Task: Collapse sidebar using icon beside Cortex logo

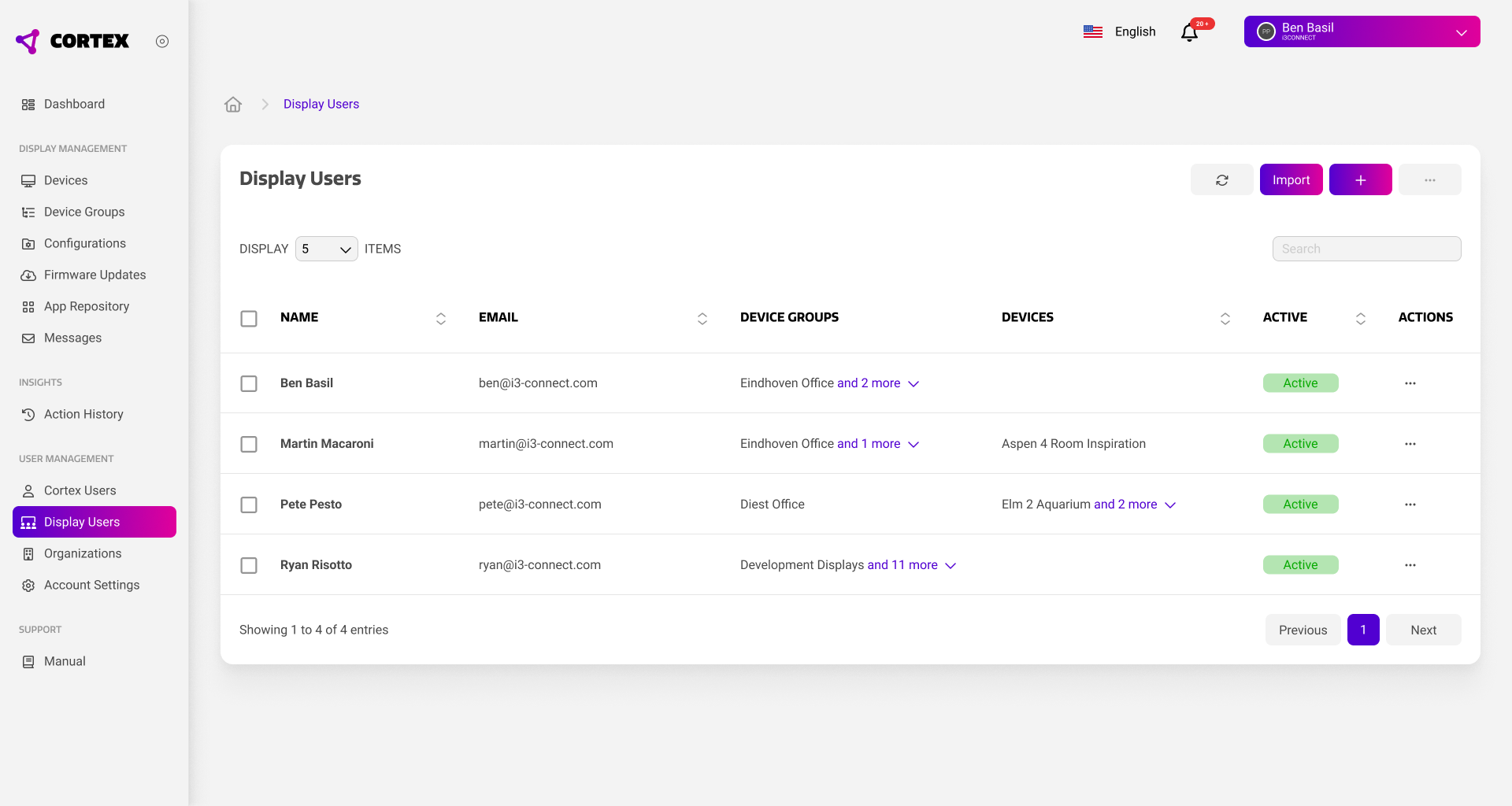Action: (162, 42)
